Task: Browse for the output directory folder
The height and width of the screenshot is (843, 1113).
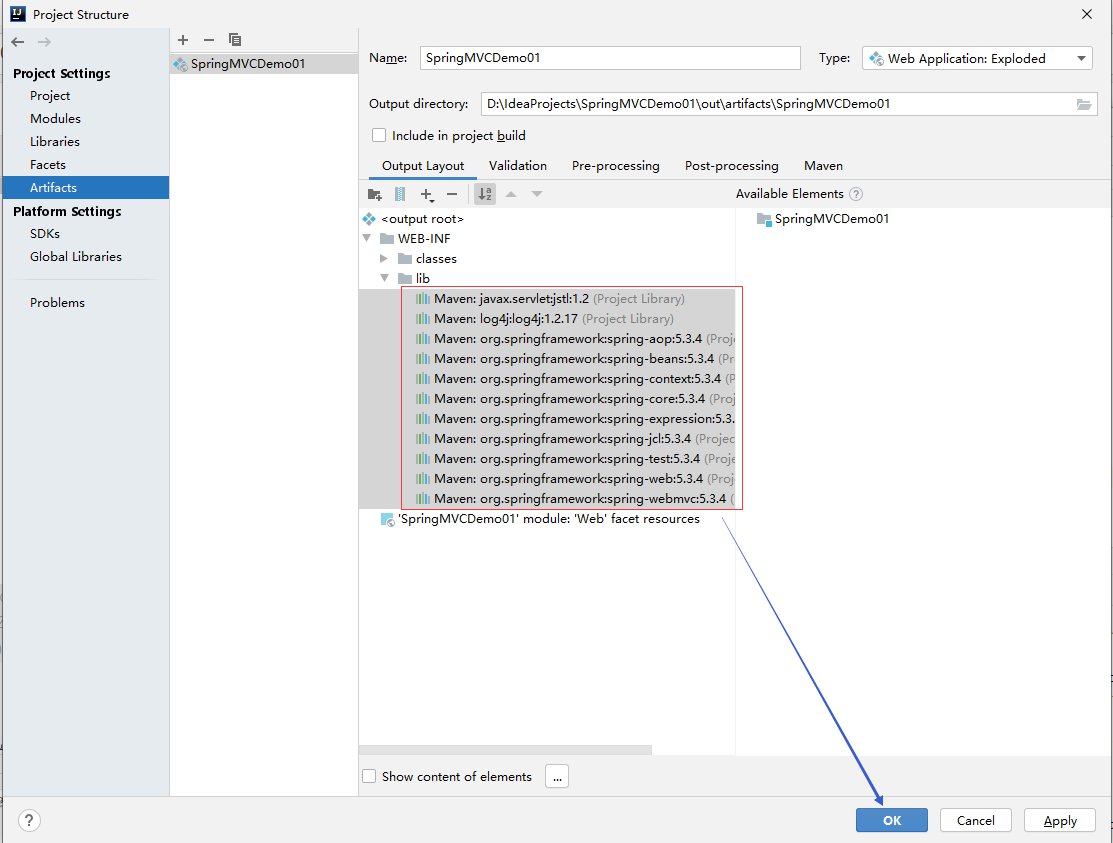Action: (x=1084, y=104)
